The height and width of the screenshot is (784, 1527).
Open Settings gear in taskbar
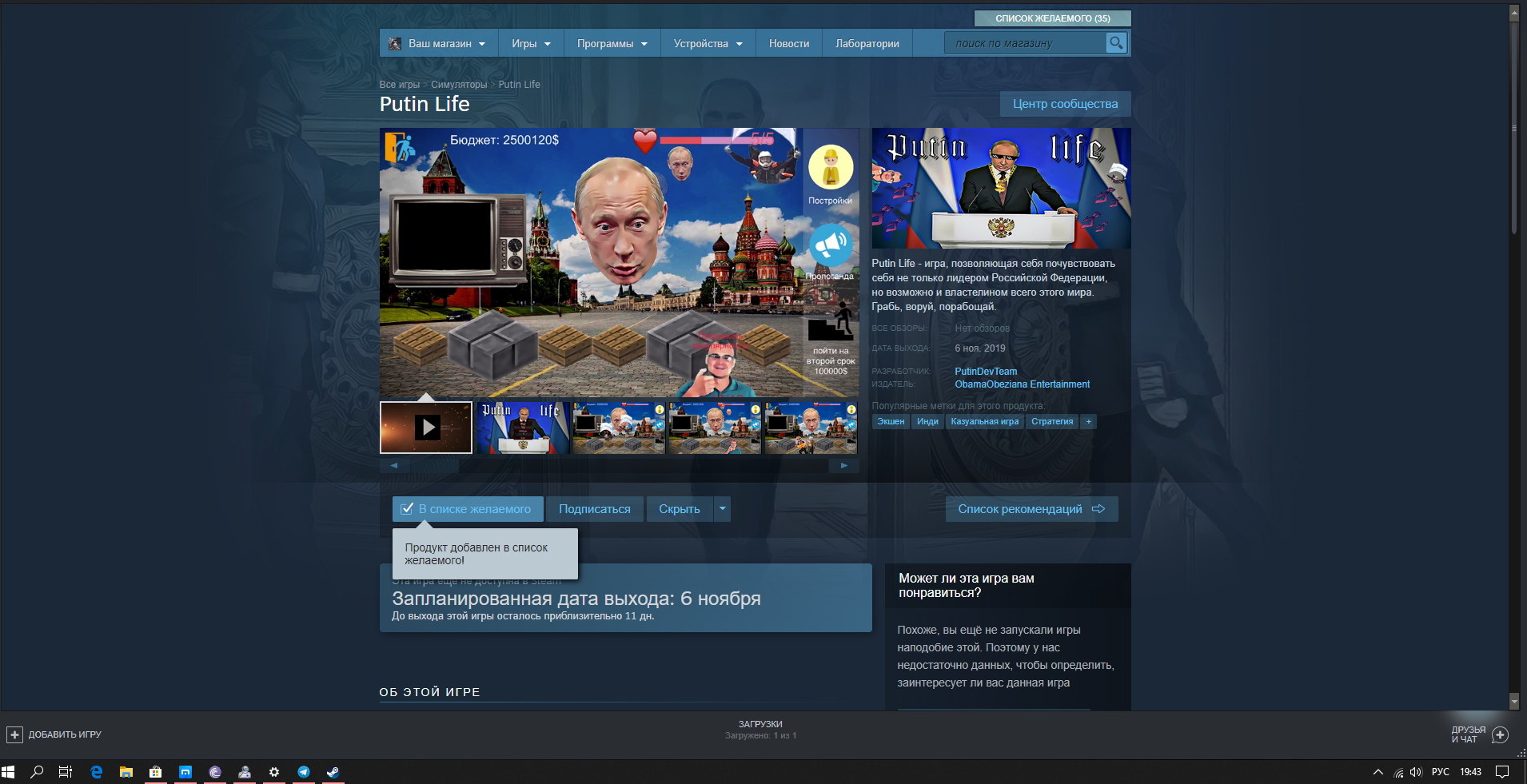[274, 772]
